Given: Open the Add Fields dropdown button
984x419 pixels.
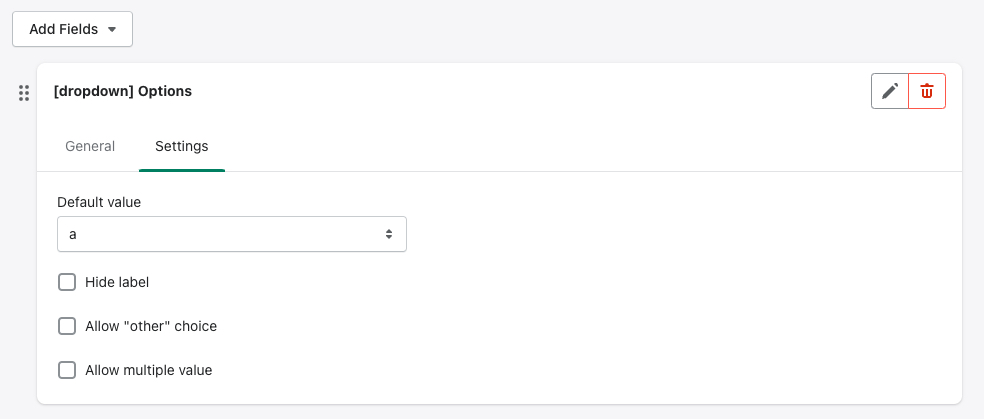Looking at the screenshot, I should (72, 29).
